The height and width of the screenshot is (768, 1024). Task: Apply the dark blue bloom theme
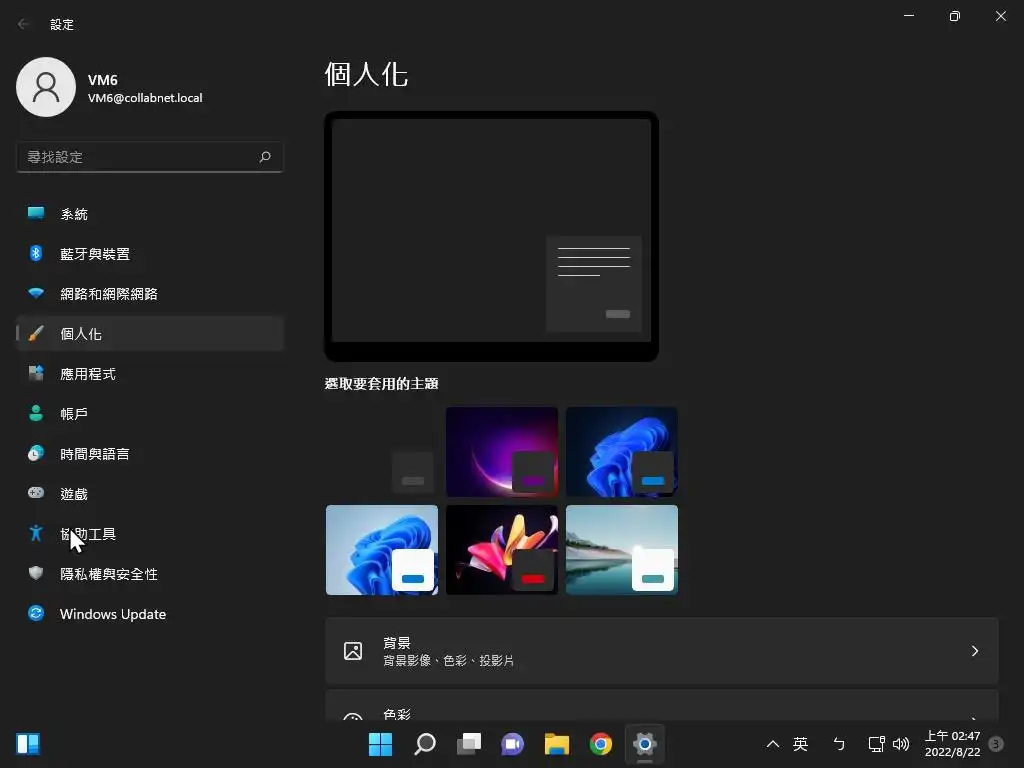coord(622,451)
